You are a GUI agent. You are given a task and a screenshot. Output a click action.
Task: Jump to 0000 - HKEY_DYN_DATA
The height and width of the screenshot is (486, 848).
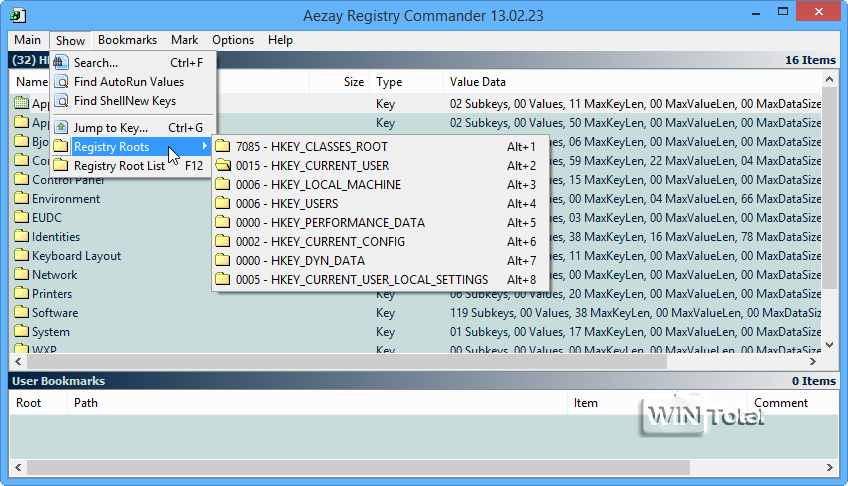pyautogui.click(x=380, y=261)
